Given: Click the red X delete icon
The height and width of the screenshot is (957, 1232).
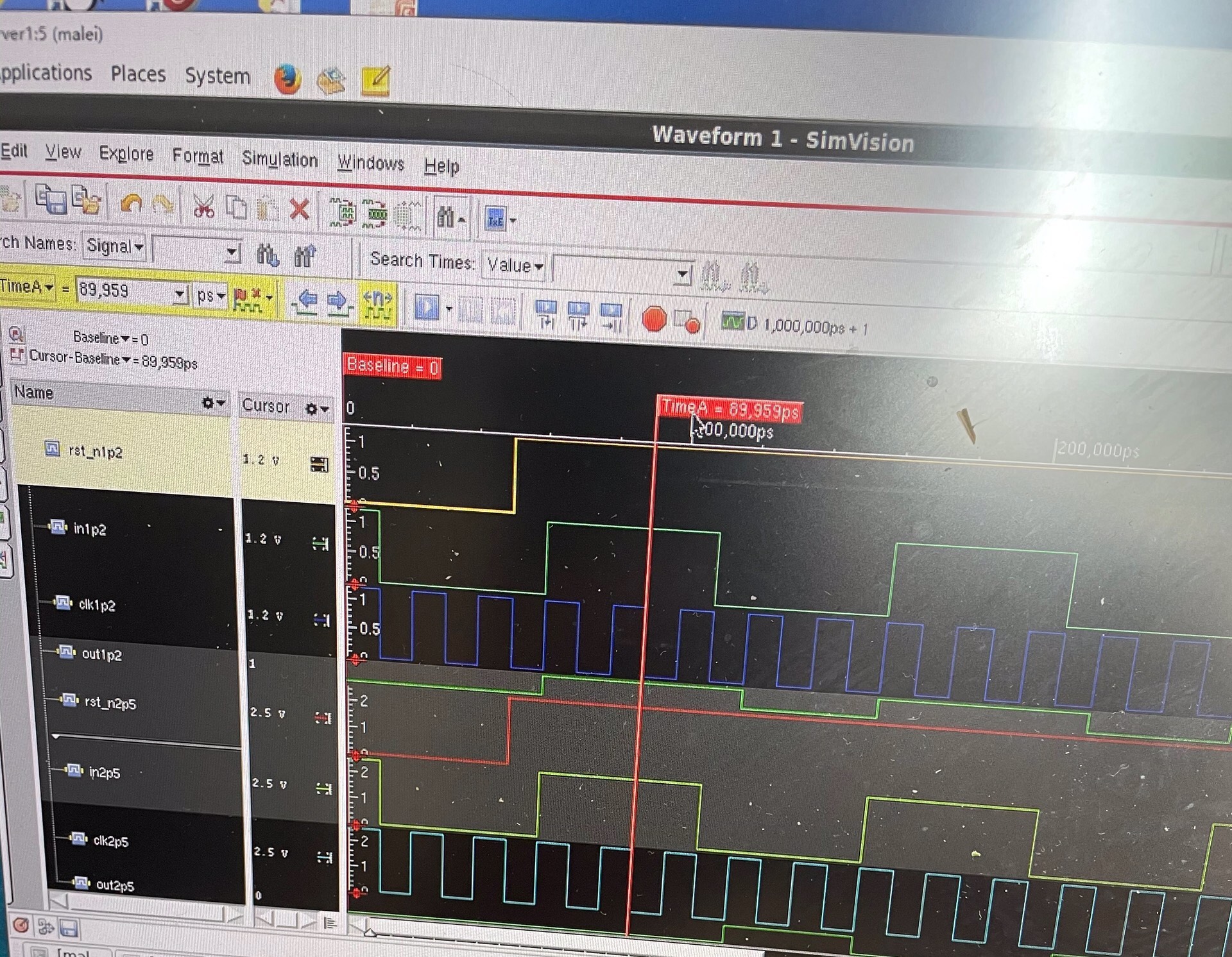Looking at the screenshot, I should pos(299,210).
